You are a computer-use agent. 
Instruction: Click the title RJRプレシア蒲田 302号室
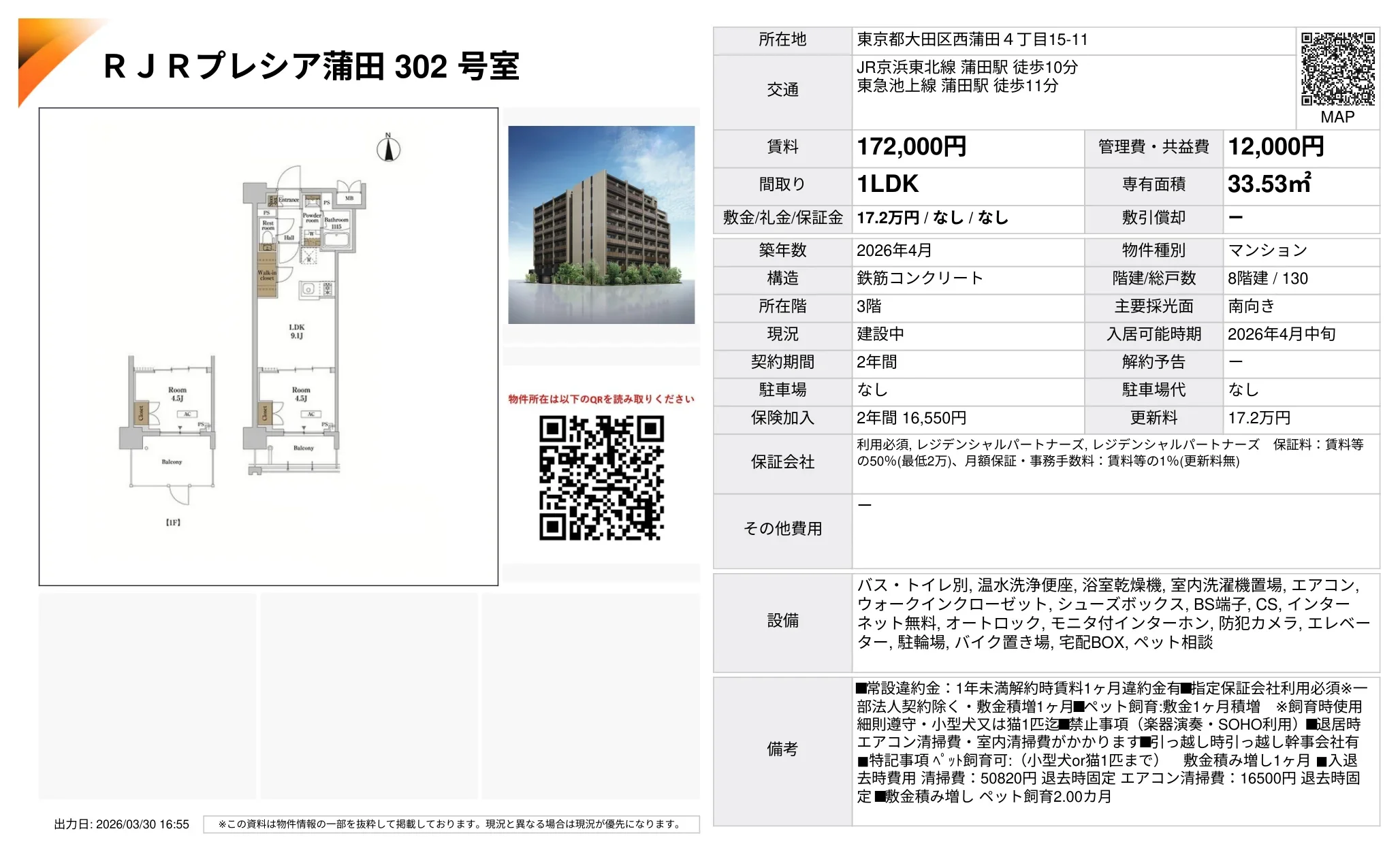[311, 67]
